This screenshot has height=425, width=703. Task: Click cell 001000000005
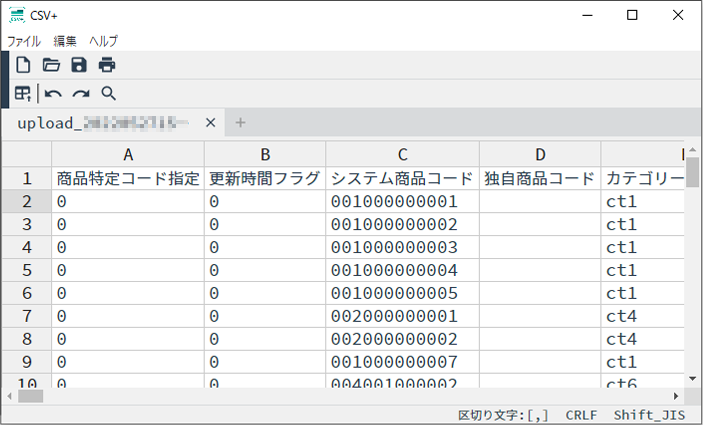[403, 293]
